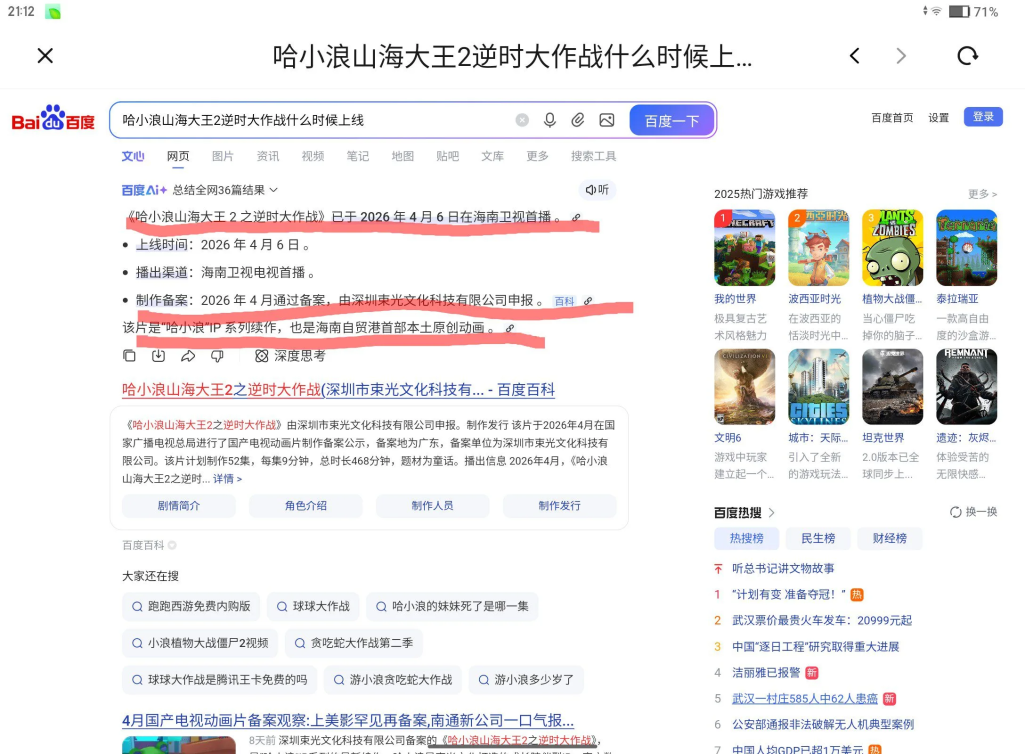The image size is (1025, 754).
Task: Open the 制作发行 section
Action: (x=560, y=506)
